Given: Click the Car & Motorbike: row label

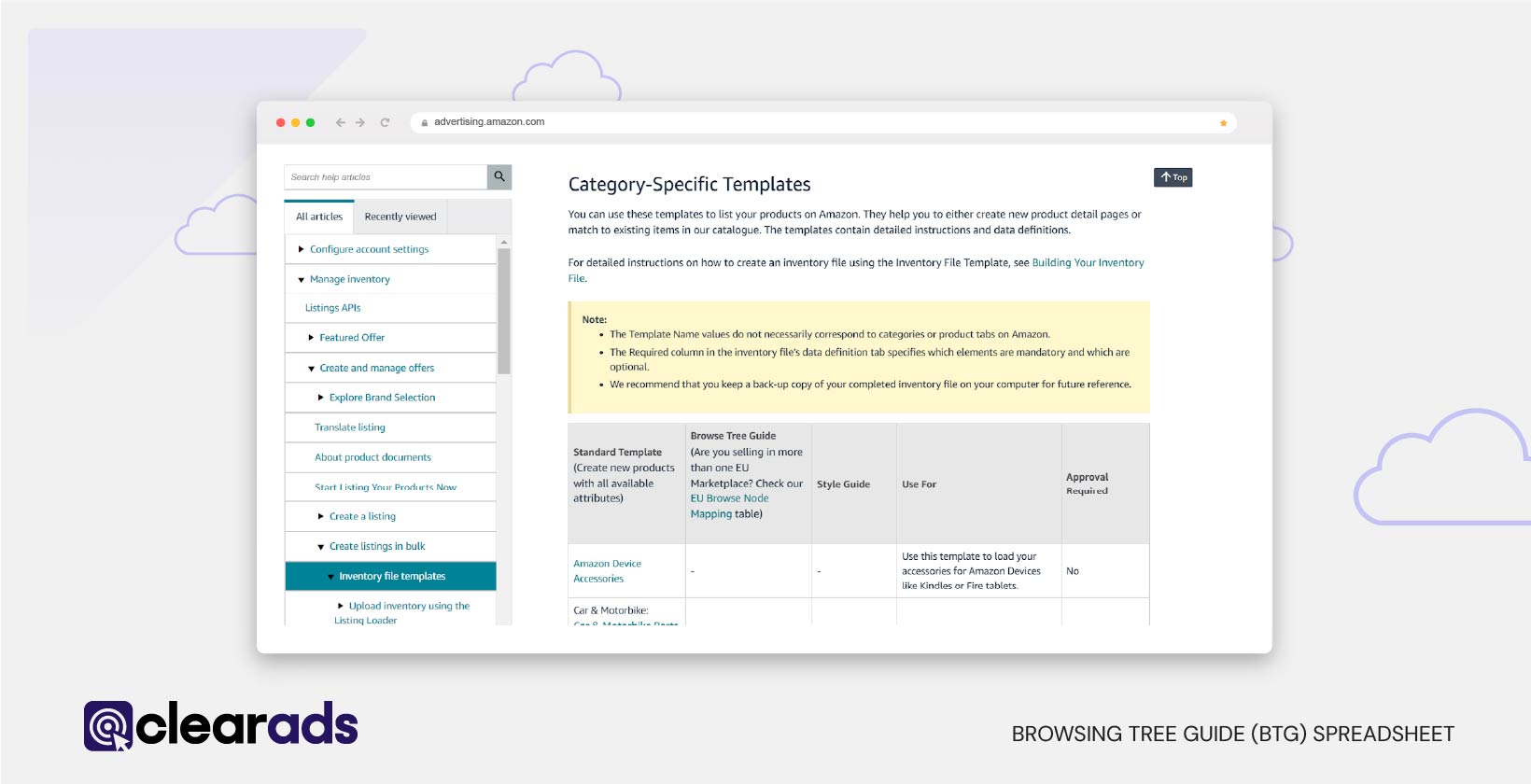Looking at the screenshot, I should 611,610.
